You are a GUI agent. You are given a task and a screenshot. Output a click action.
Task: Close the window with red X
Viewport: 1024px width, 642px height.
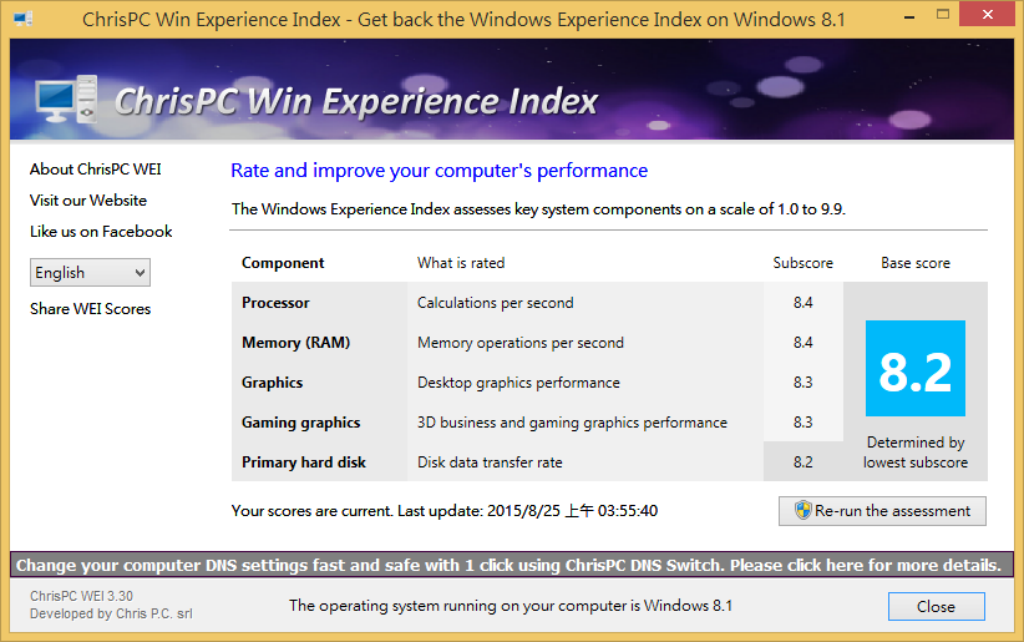coord(987,14)
